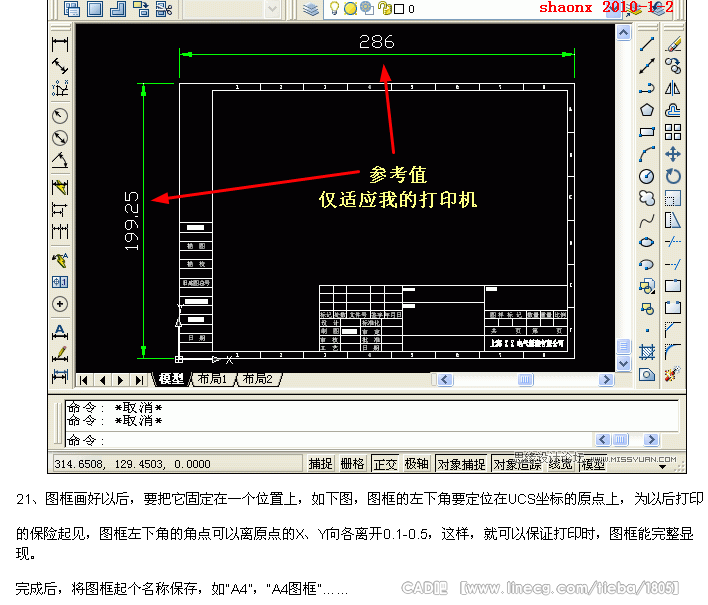This screenshot has height=605, width=708.
Task: Click the drawing area horizontal scroll-right arrow
Action: coord(606,379)
